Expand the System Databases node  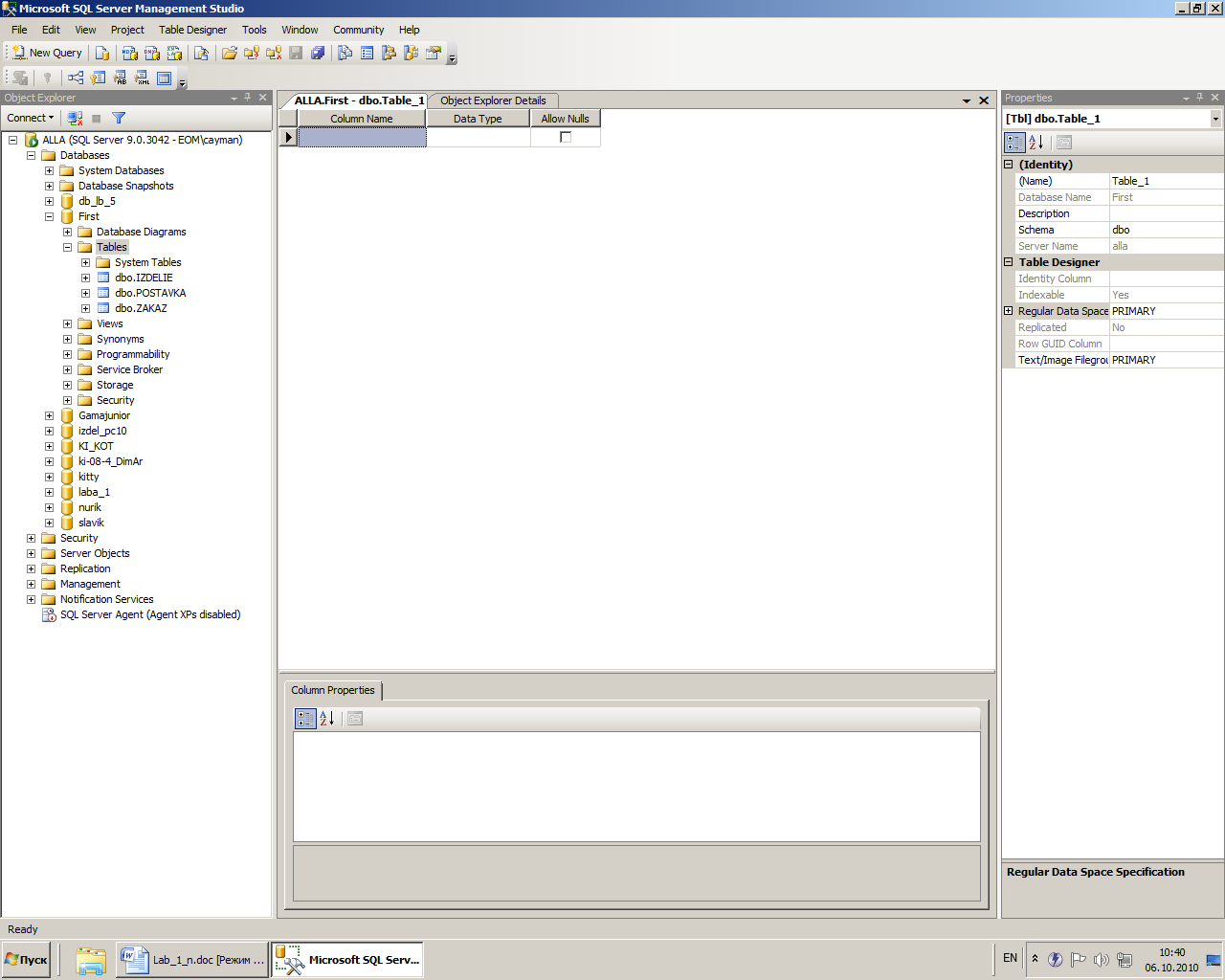(49, 170)
